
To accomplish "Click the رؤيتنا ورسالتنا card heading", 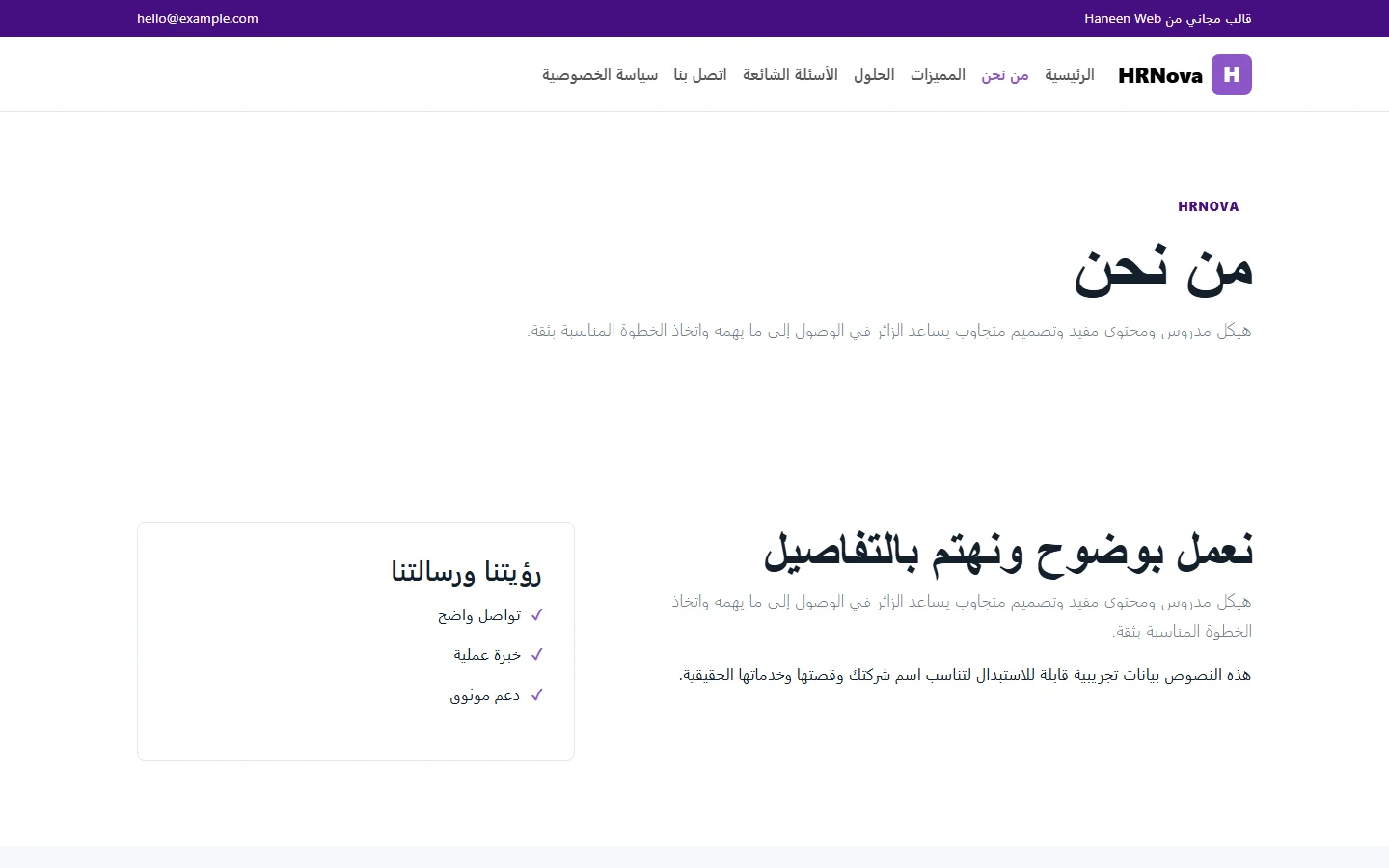I will click(x=466, y=571).
